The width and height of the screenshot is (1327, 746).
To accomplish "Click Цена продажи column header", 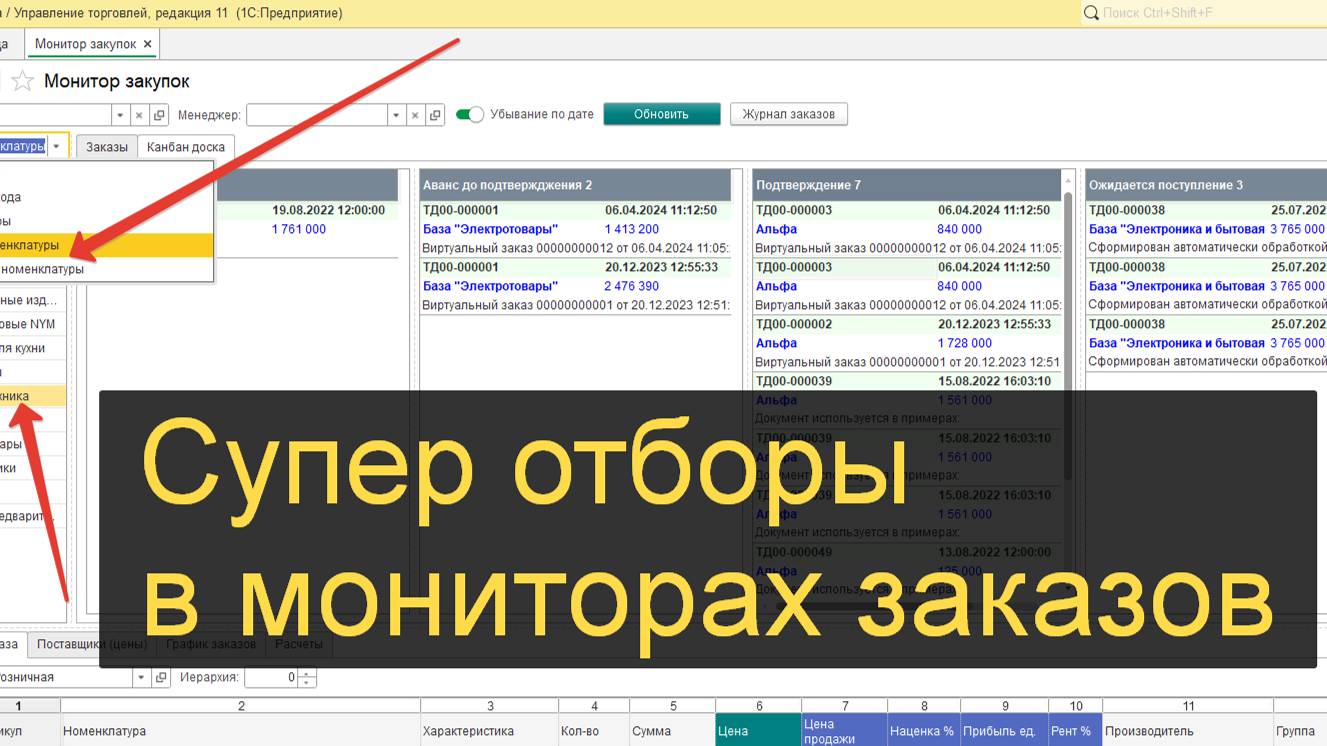I will [x=844, y=731].
